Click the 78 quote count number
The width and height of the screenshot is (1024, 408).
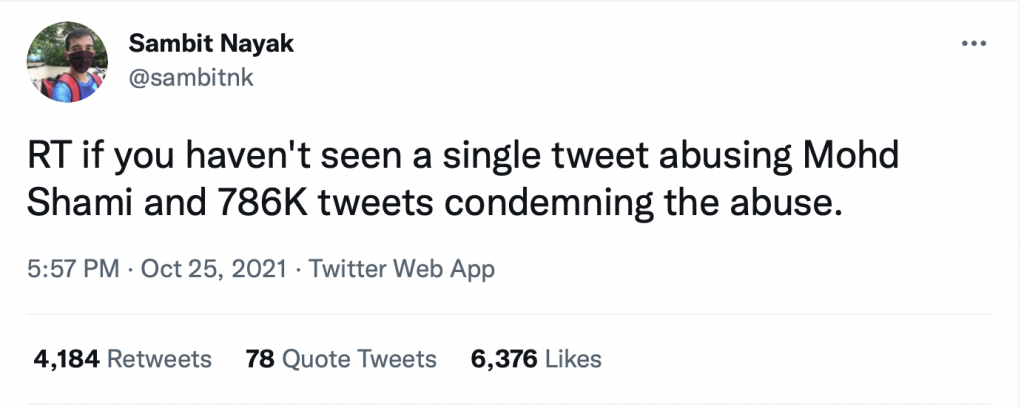259,358
